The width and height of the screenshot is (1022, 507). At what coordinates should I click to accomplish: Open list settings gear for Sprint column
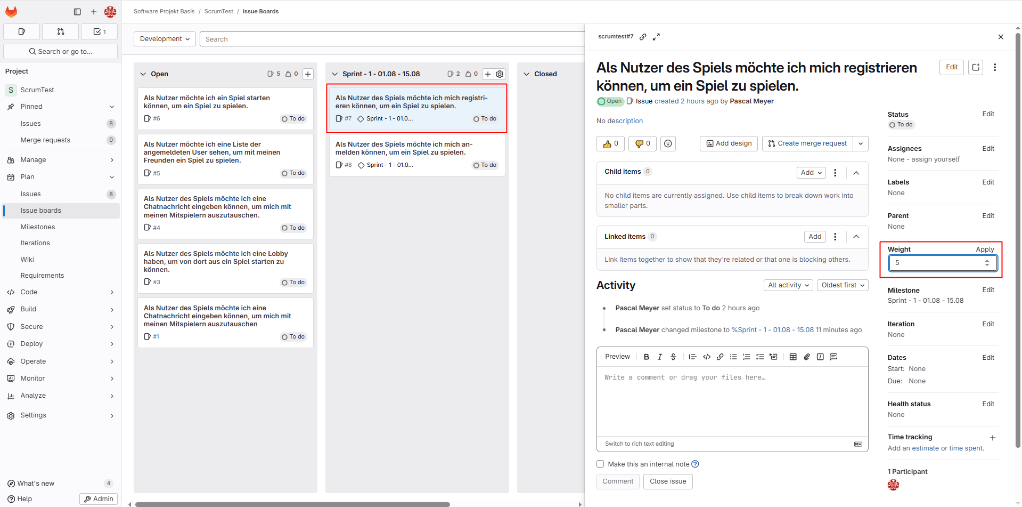click(500, 74)
